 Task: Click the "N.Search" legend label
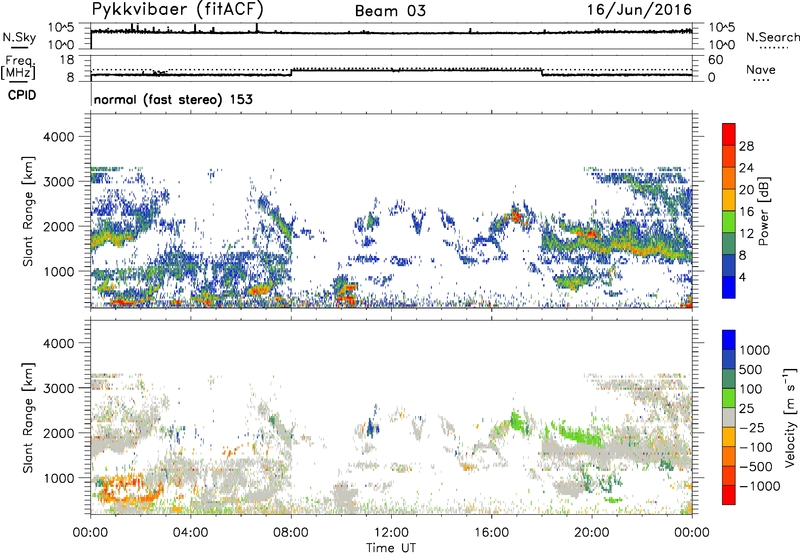click(x=773, y=37)
